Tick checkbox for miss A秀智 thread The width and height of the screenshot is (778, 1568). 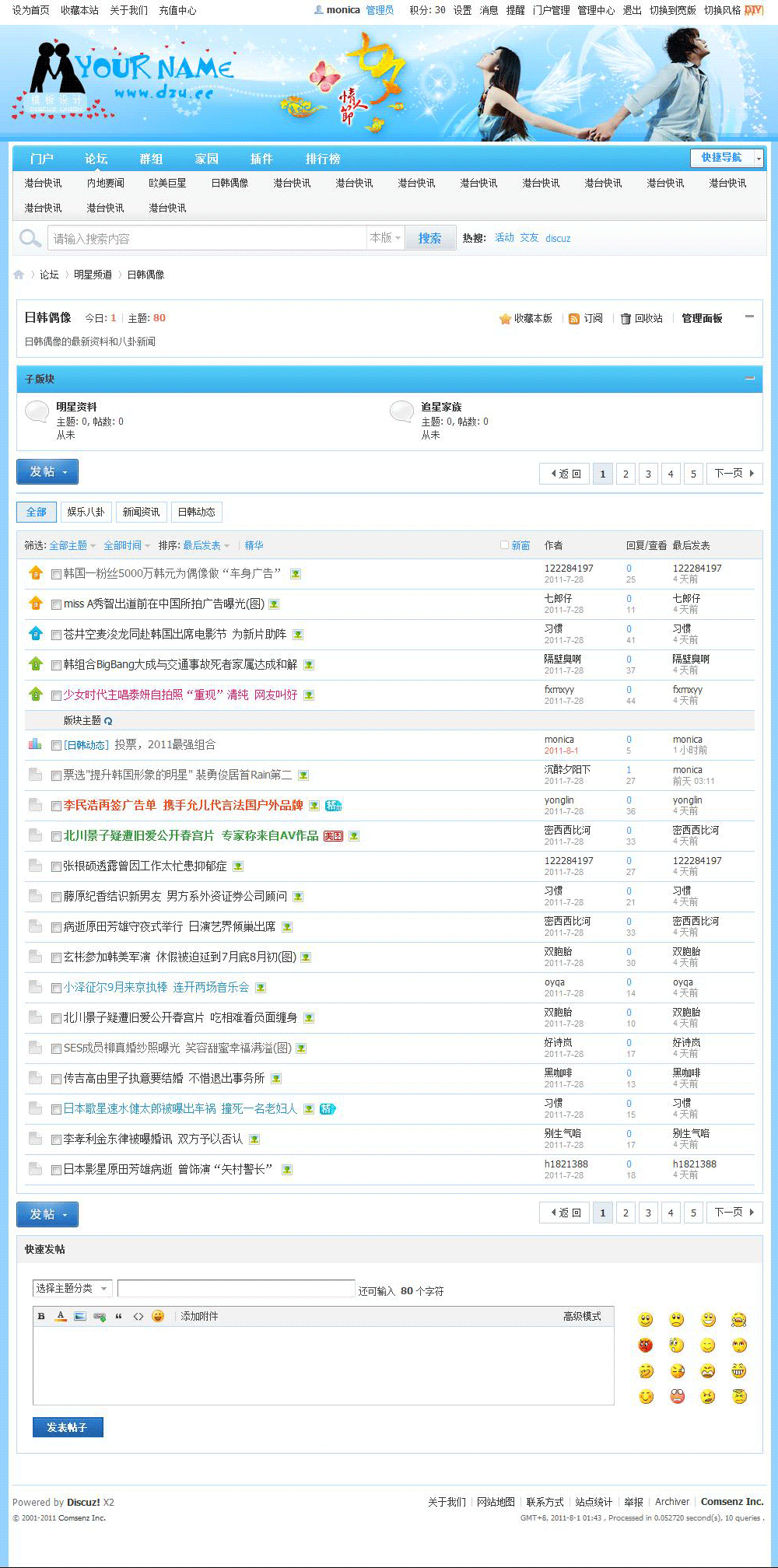(56, 604)
